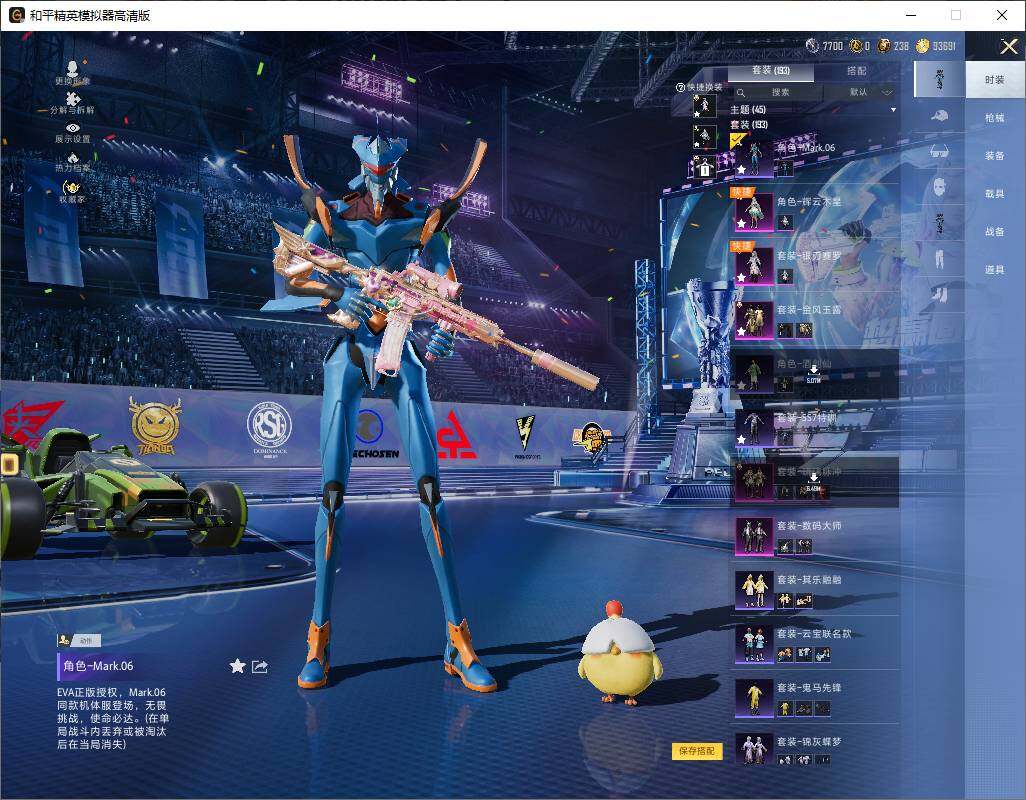Download the 5.45M outfit below 套装-SS7特训
Image resolution: width=1026 pixels, height=800 pixels.
813,482
